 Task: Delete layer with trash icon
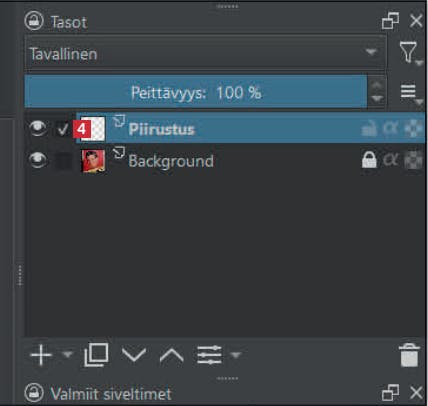pyautogui.click(x=409, y=355)
